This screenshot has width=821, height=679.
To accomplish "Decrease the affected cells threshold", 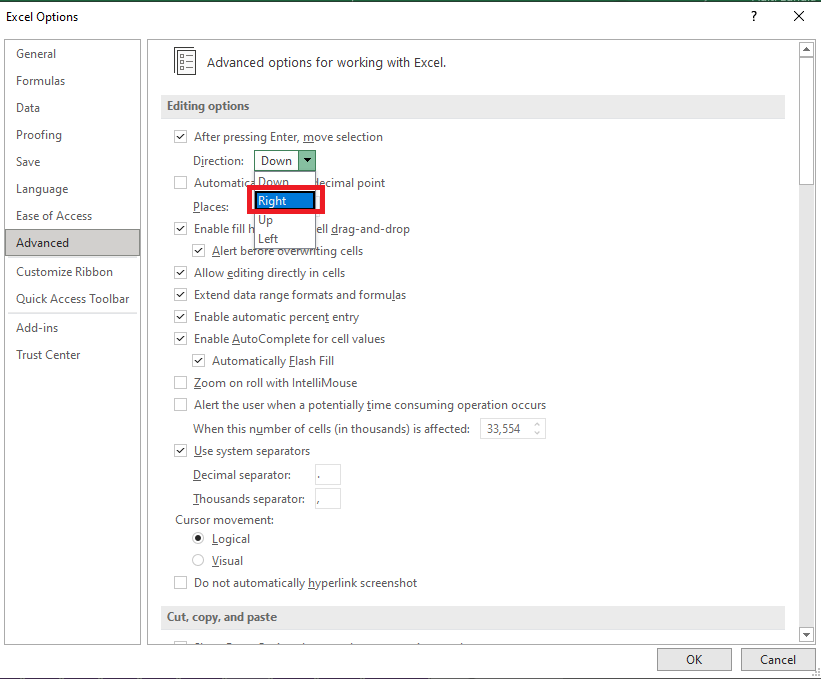I will pos(537,433).
